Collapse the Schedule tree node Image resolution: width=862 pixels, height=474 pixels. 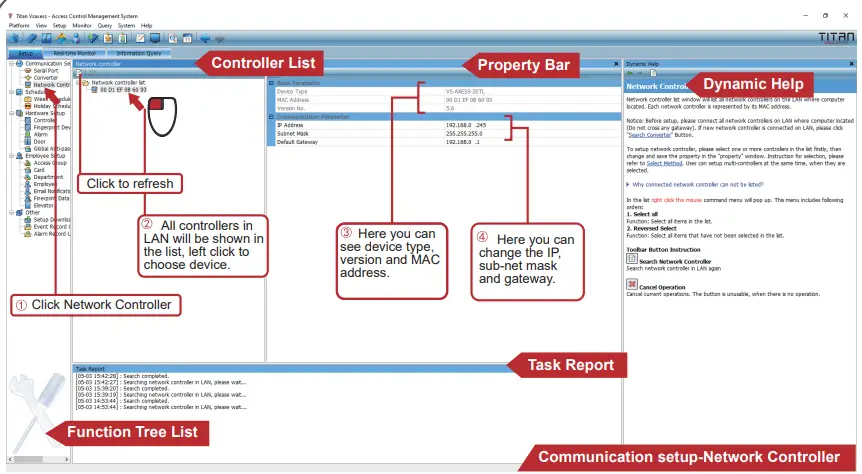tap(12, 91)
